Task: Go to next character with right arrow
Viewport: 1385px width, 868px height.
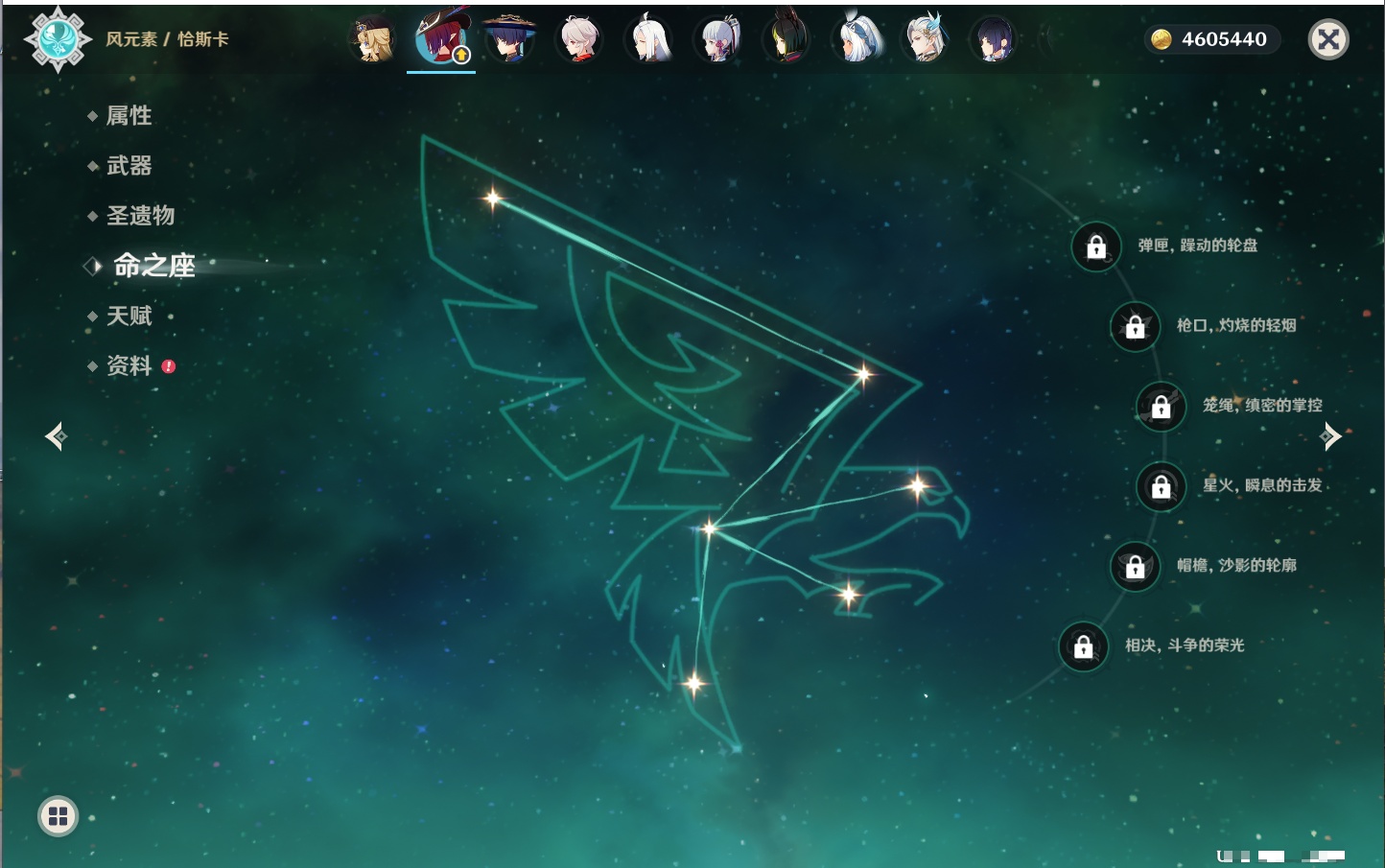Action: (1330, 436)
